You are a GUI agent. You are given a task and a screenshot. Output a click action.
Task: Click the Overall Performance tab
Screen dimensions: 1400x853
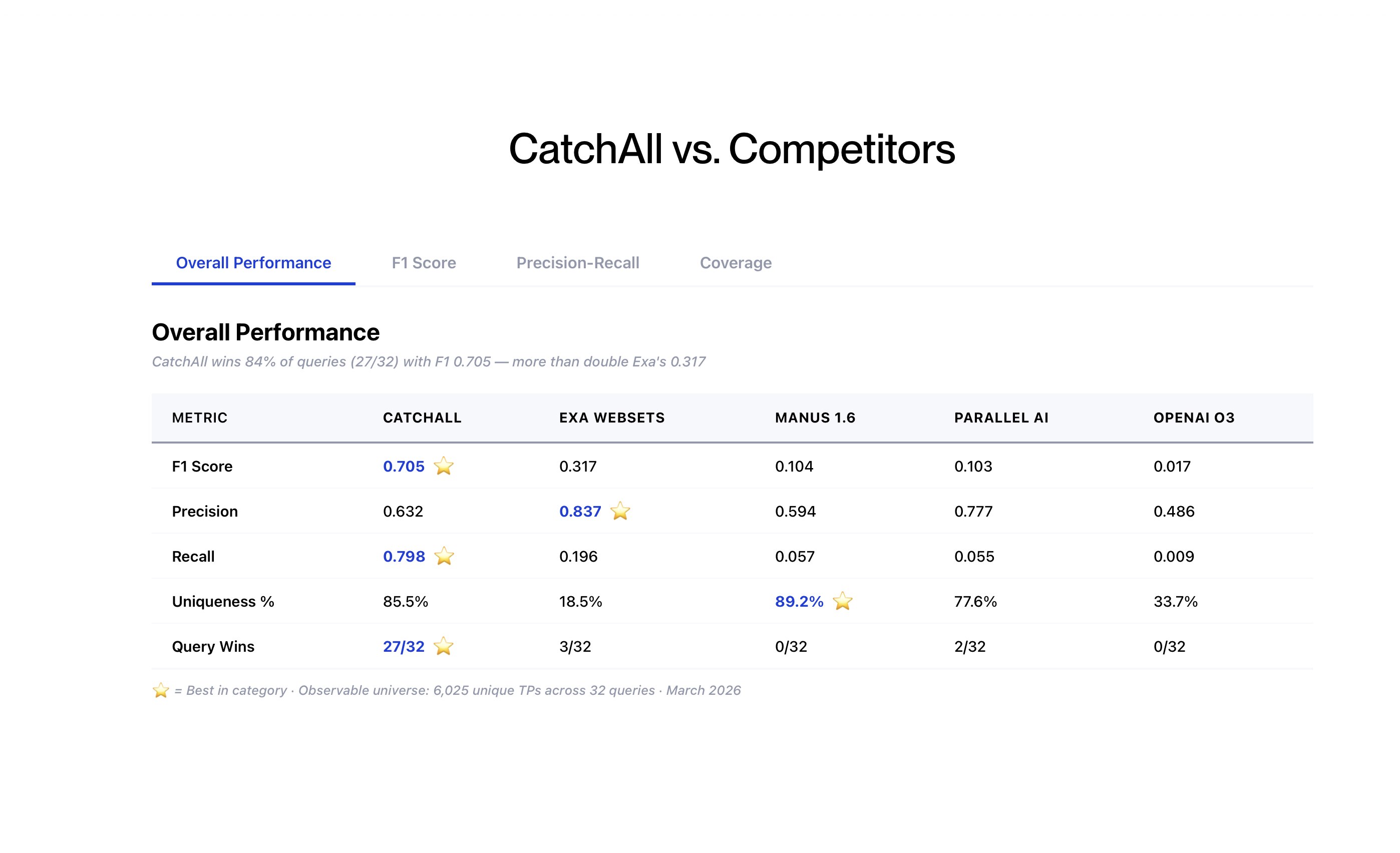(253, 263)
